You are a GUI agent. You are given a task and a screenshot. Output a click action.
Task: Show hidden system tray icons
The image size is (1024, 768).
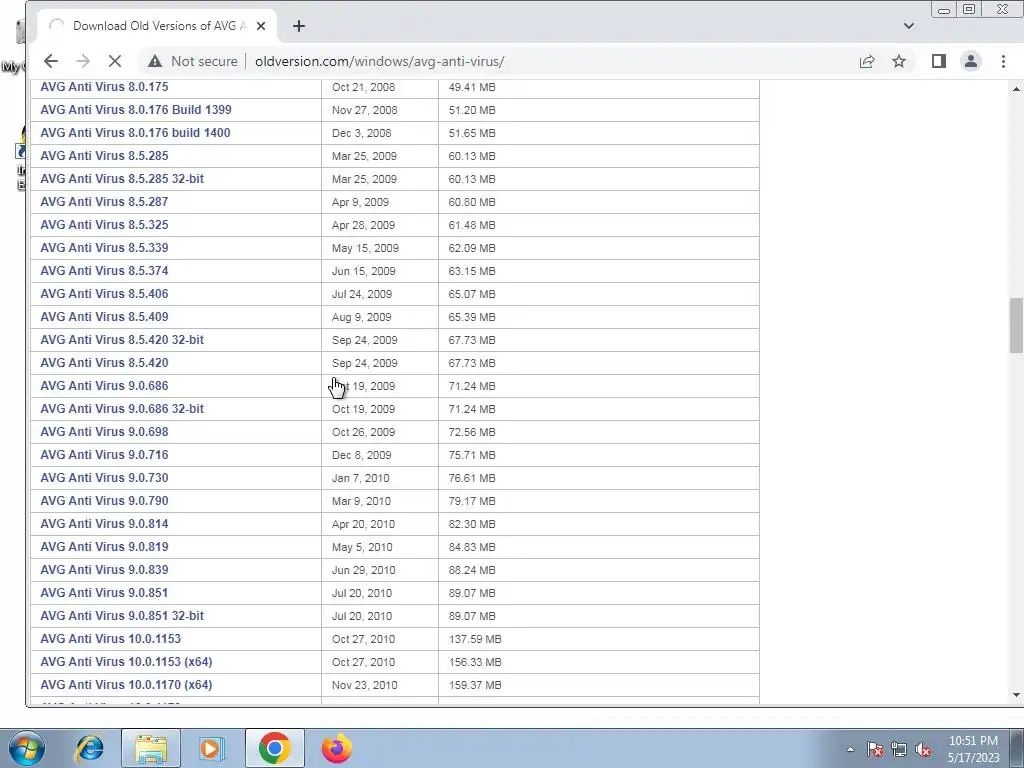click(850, 750)
